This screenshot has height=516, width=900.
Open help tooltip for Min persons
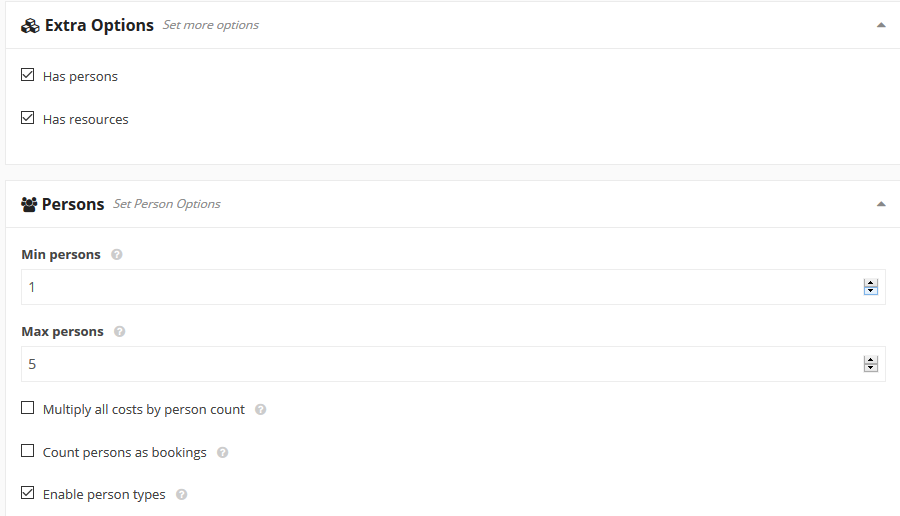tap(117, 254)
